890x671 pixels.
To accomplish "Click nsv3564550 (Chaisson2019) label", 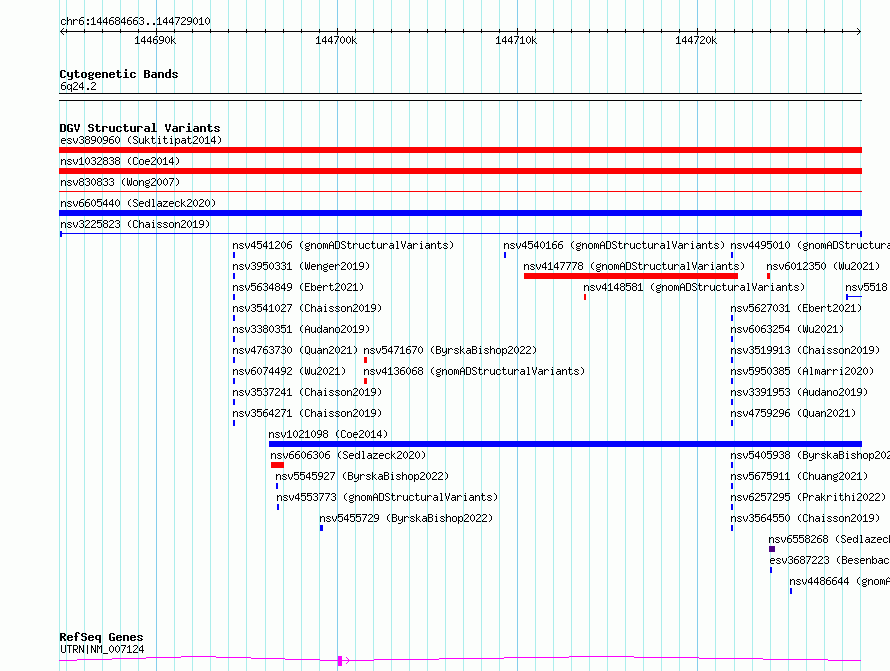I will (805, 518).
